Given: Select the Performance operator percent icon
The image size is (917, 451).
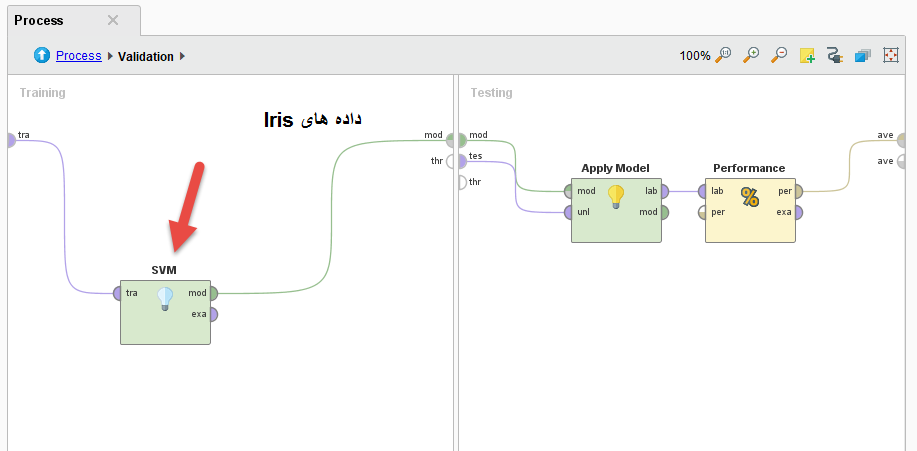Looking at the screenshot, I should (750, 196).
